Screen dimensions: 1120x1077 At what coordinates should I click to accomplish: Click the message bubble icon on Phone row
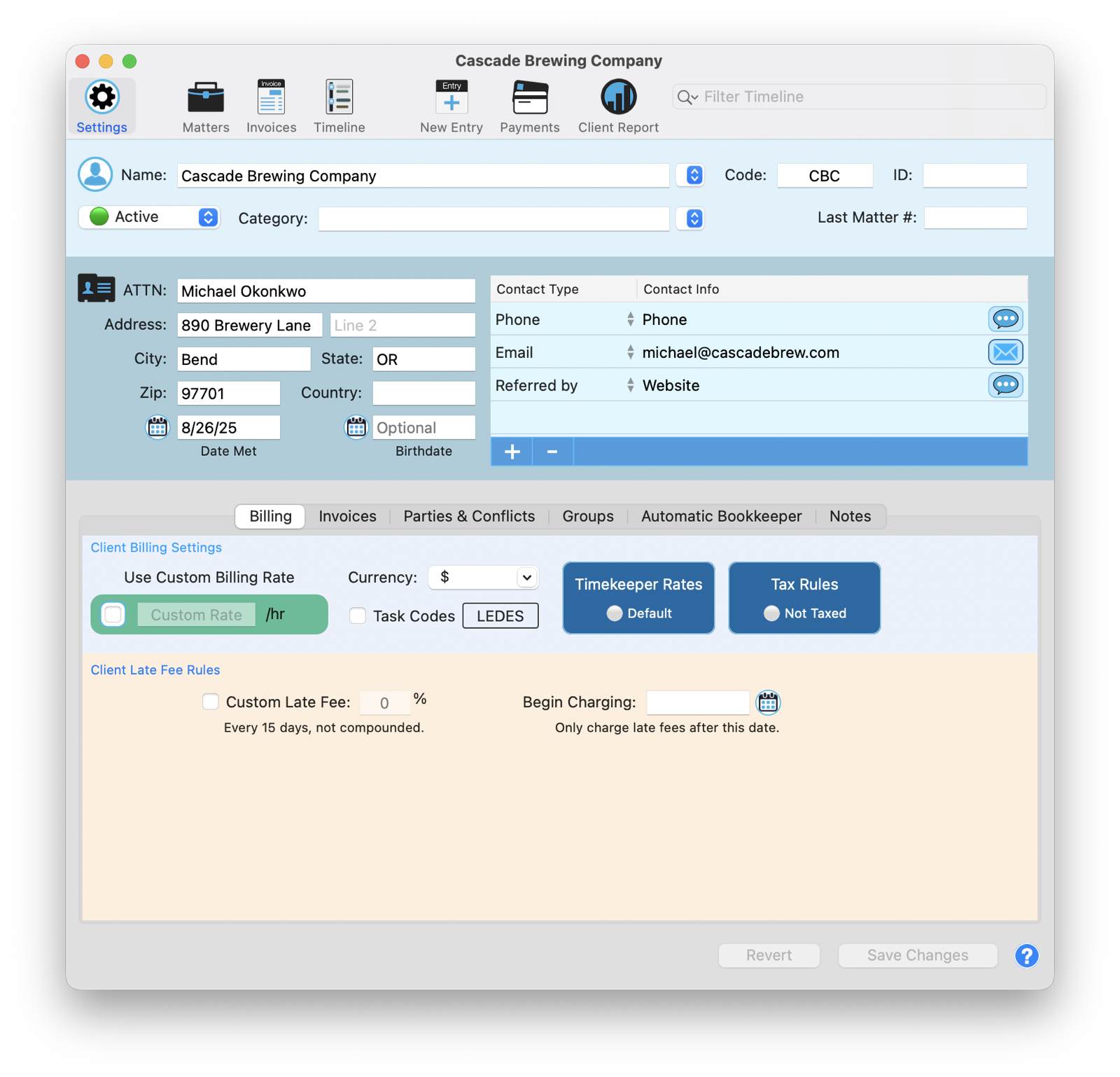pyautogui.click(x=1005, y=319)
